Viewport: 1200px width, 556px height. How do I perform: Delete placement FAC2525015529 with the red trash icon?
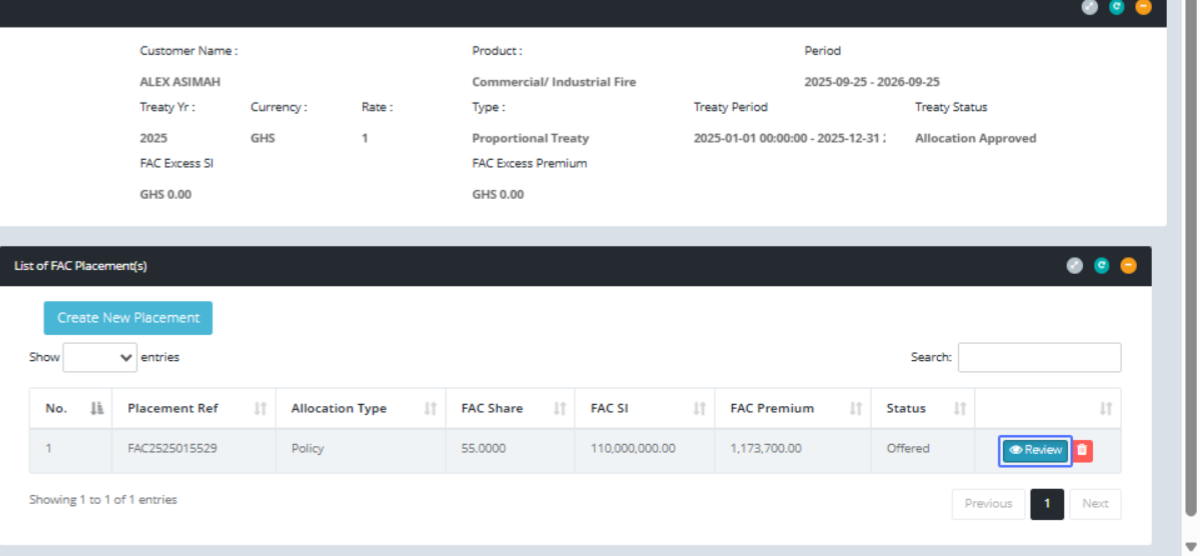point(1082,450)
